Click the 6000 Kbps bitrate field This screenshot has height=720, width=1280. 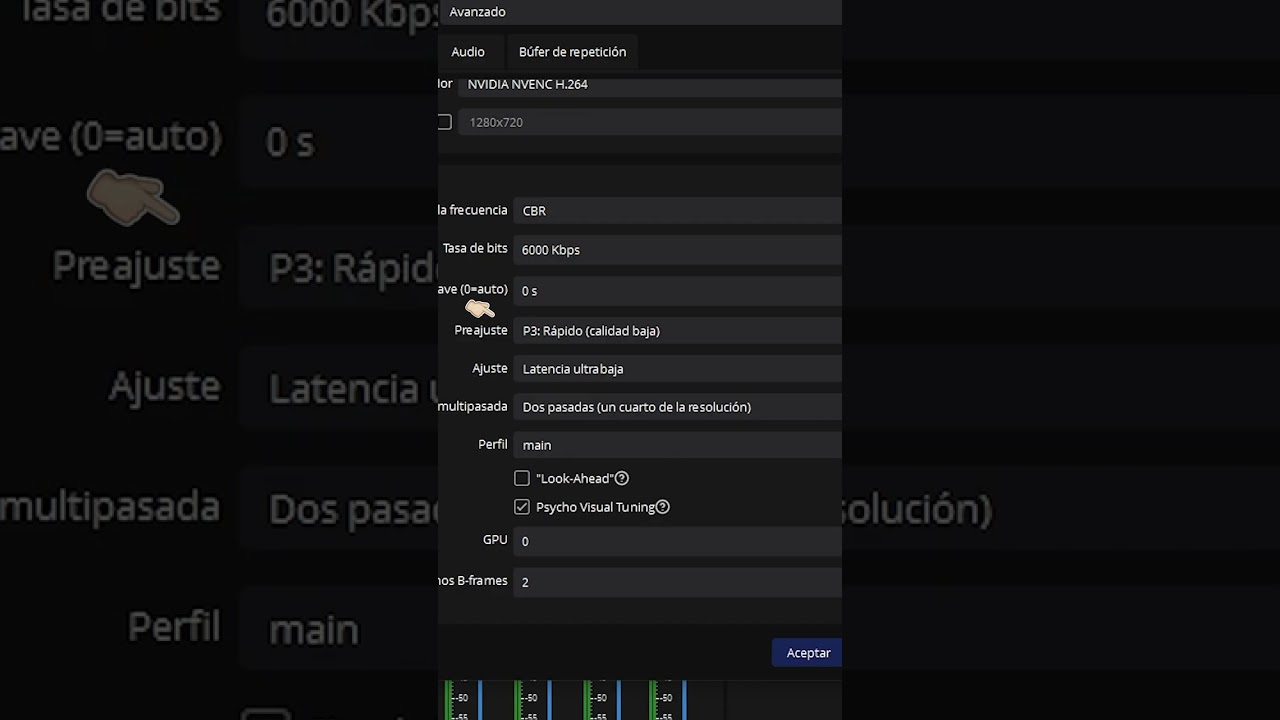pos(677,250)
